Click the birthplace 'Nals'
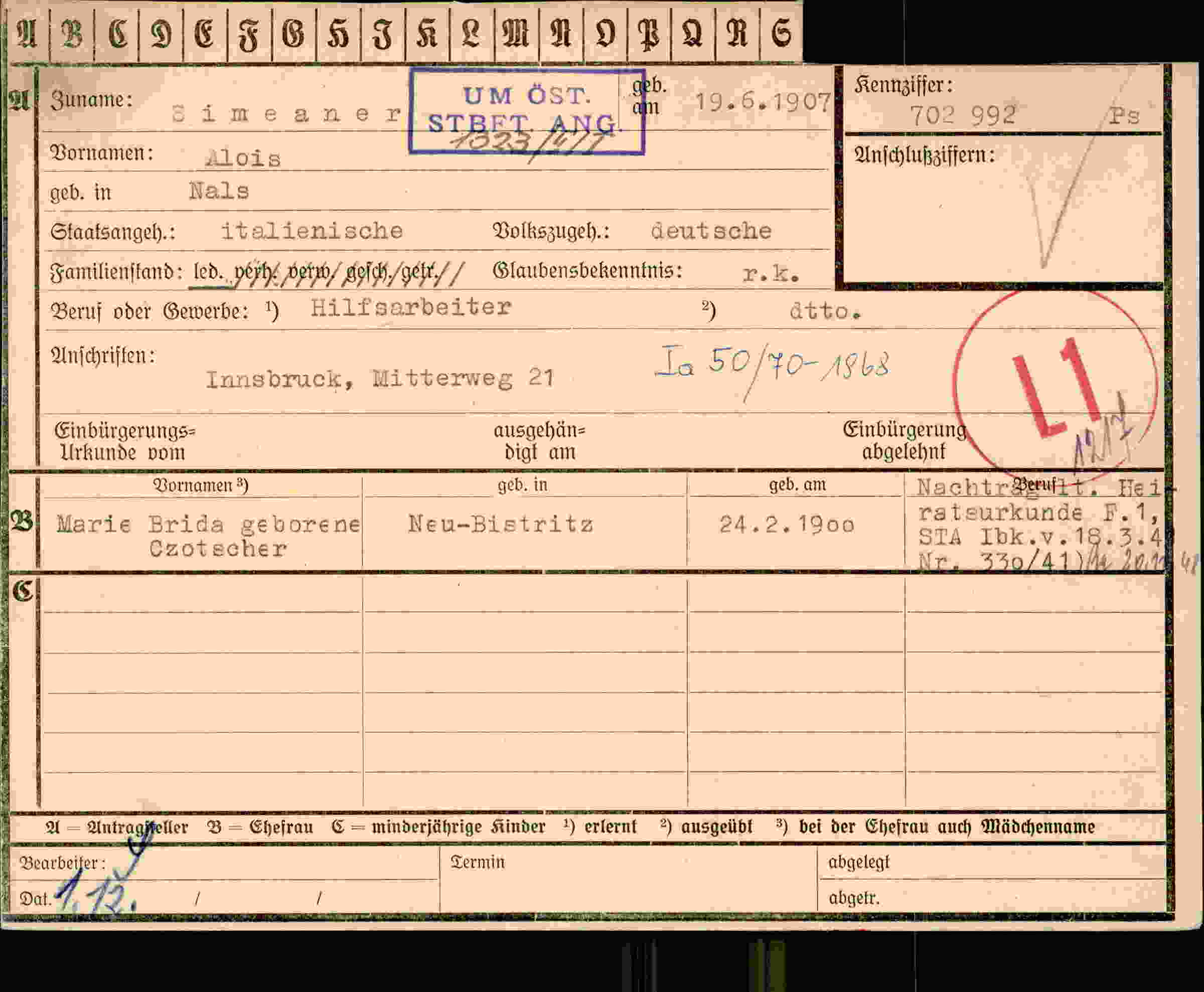 point(219,190)
